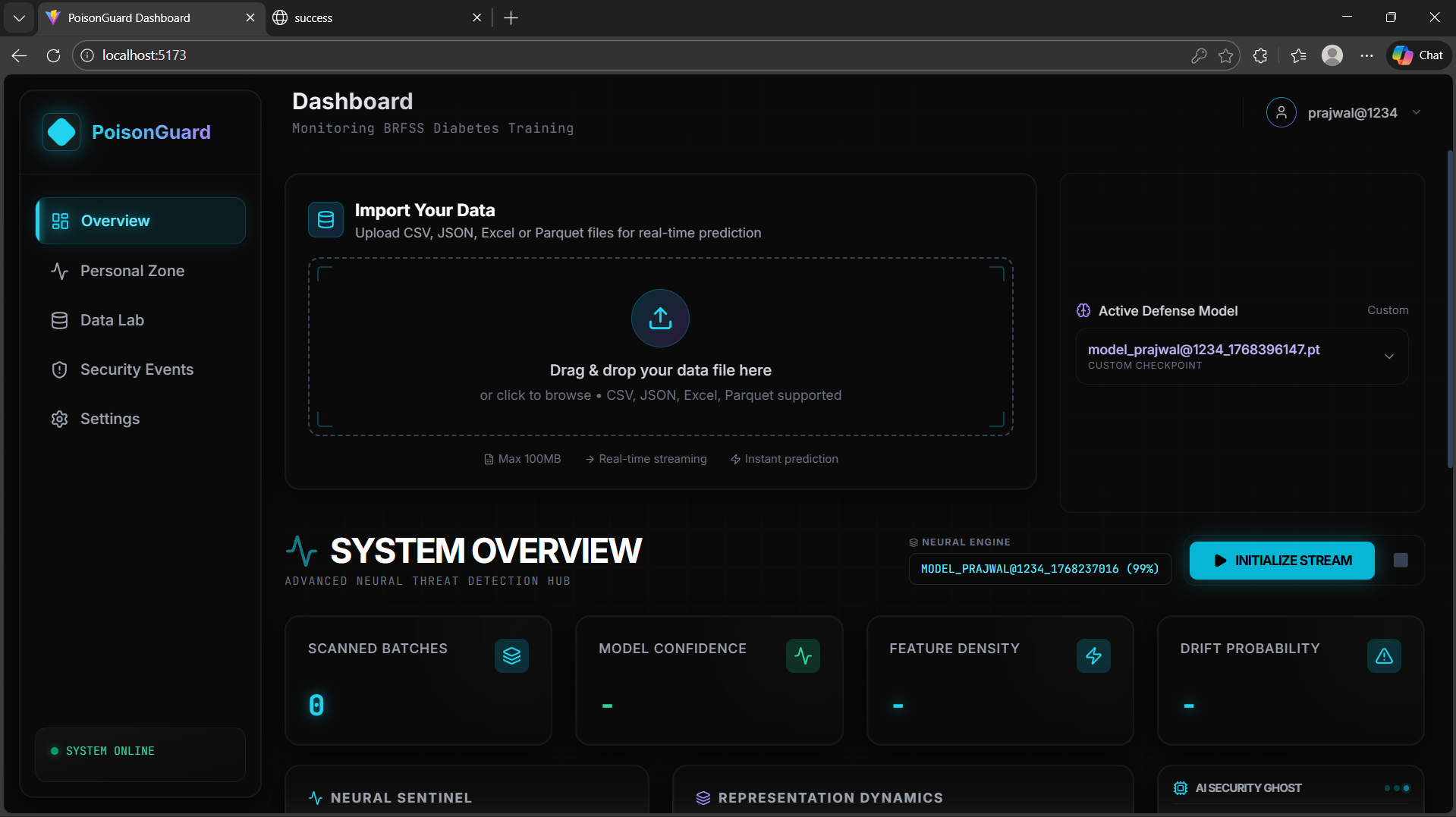Open the browser favorites list icon
This screenshot has height=817, width=1456.
click(x=1298, y=55)
